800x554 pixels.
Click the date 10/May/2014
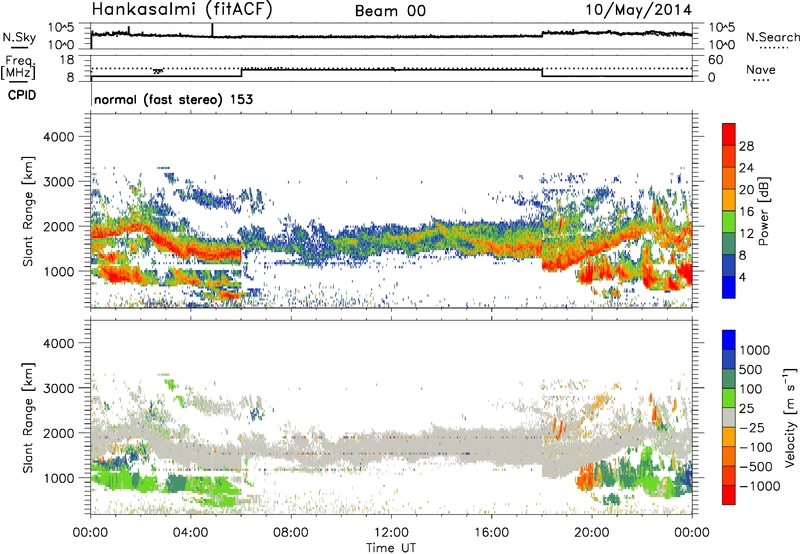638,10
